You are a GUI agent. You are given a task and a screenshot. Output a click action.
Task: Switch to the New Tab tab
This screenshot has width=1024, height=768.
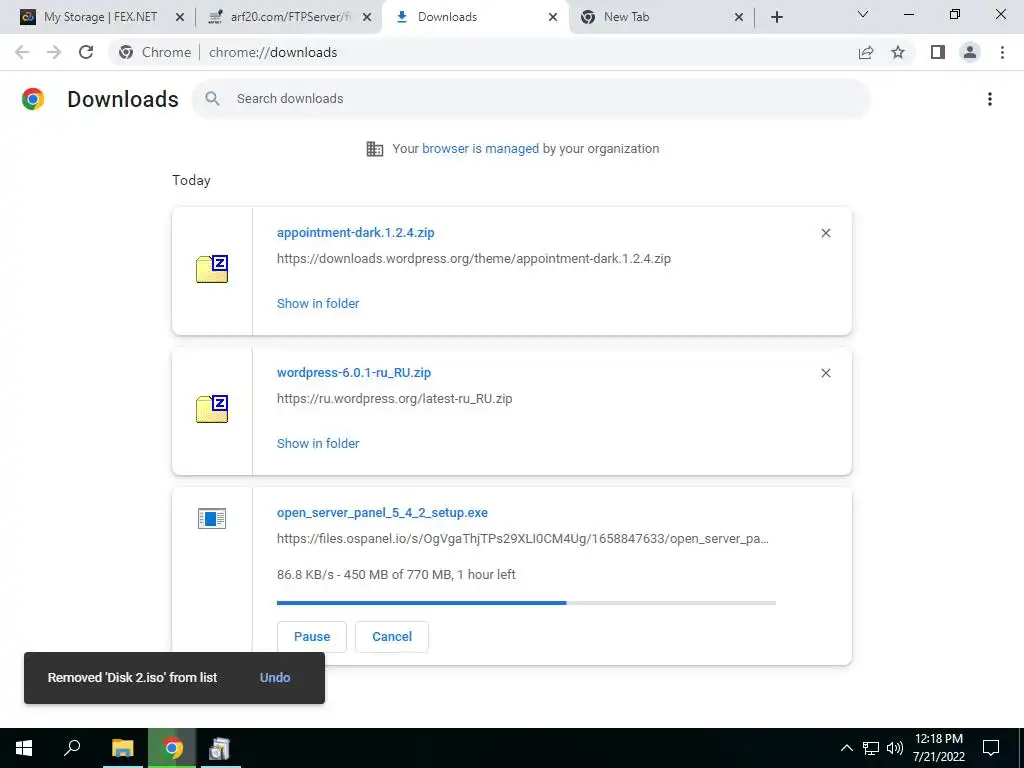(661, 17)
